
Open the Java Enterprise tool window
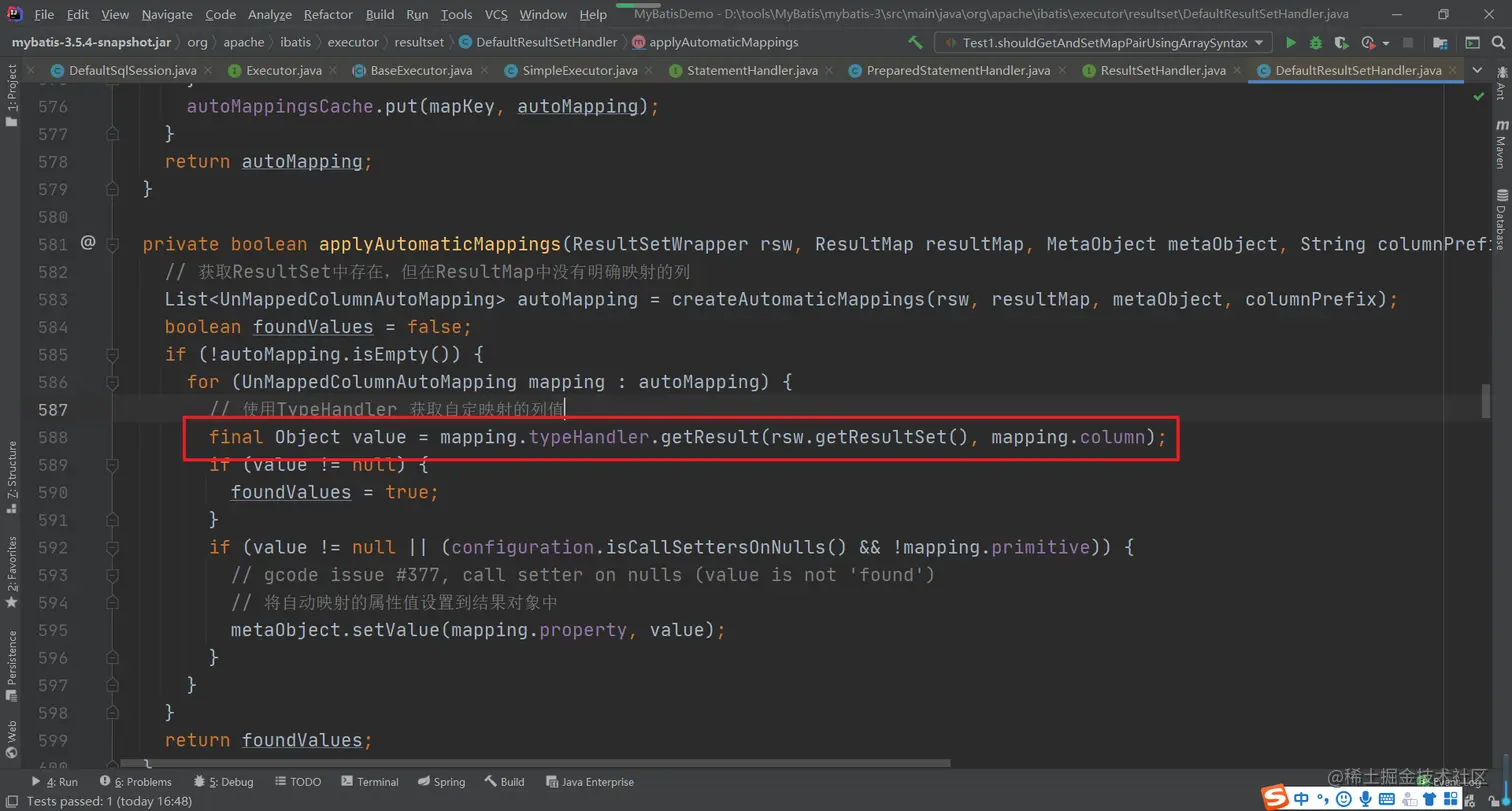[589, 782]
